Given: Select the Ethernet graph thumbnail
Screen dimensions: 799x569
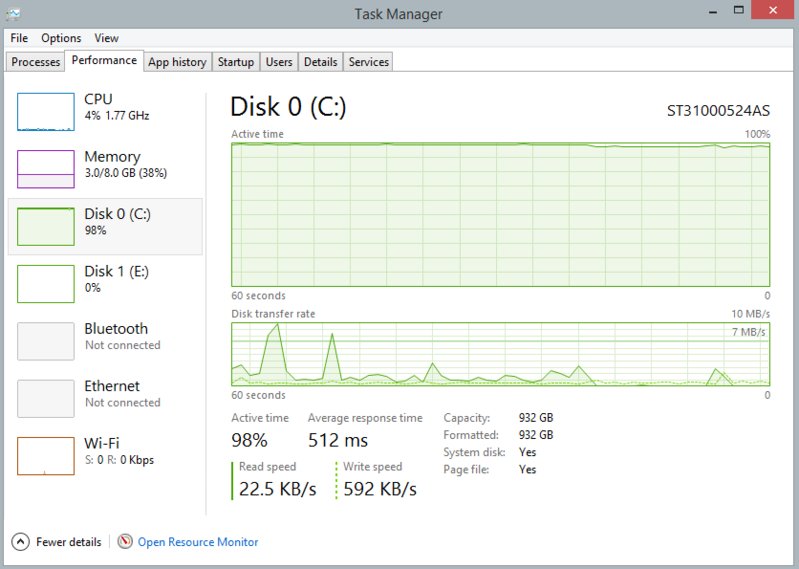Looking at the screenshot, I should click(46, 398).
